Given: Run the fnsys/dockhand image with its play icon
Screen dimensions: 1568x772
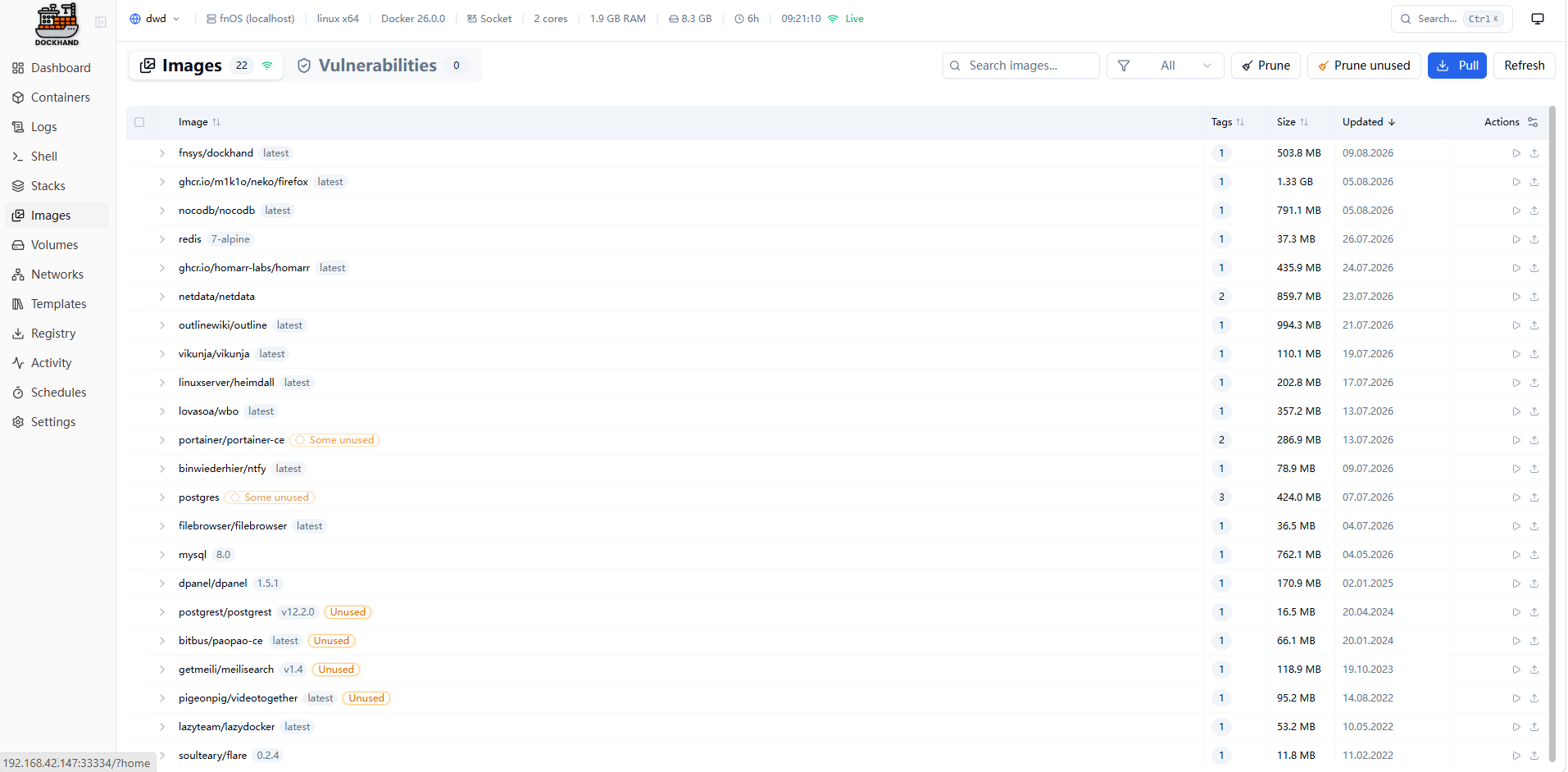Looking at the screenshot, I should point(1516,153).
